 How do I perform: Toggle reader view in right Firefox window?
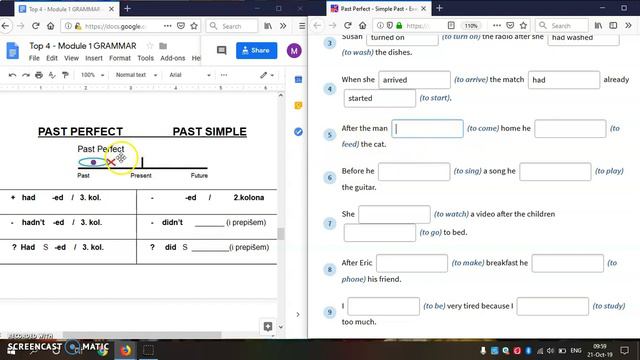451,25
